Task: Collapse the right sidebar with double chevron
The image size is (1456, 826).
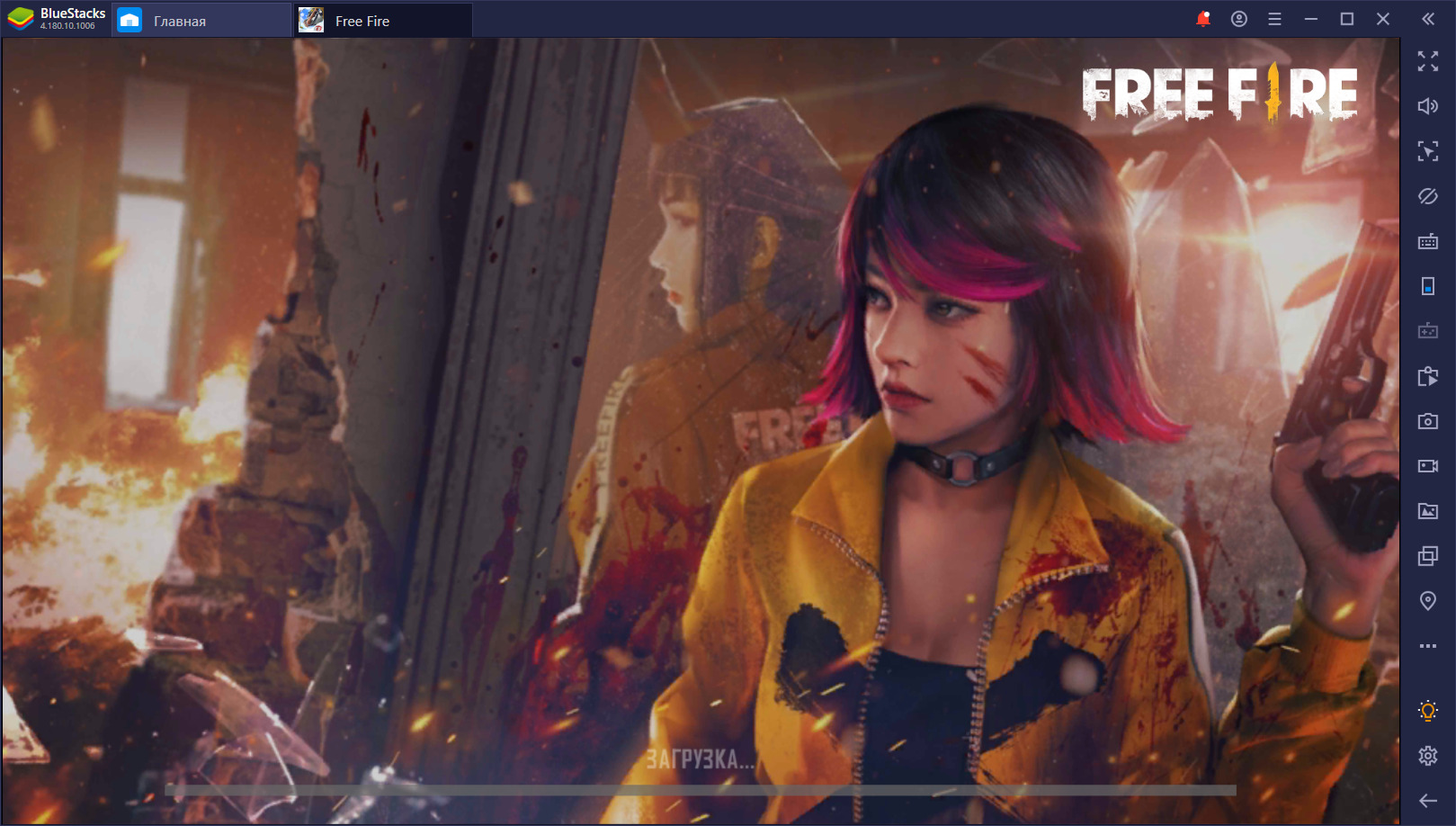Action: point(1428,19)
